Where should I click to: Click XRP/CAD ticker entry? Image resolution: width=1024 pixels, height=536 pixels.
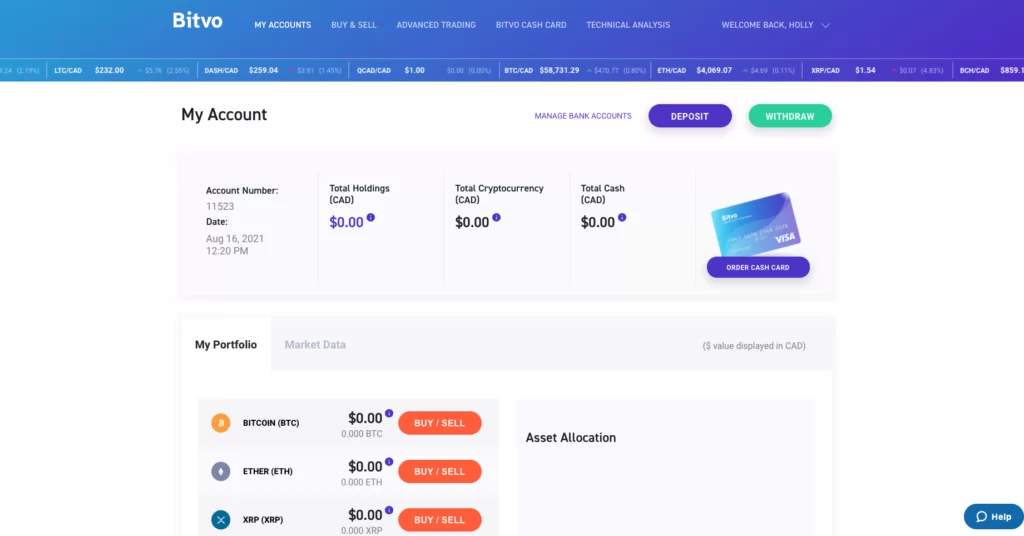click(x=877, y=71)
